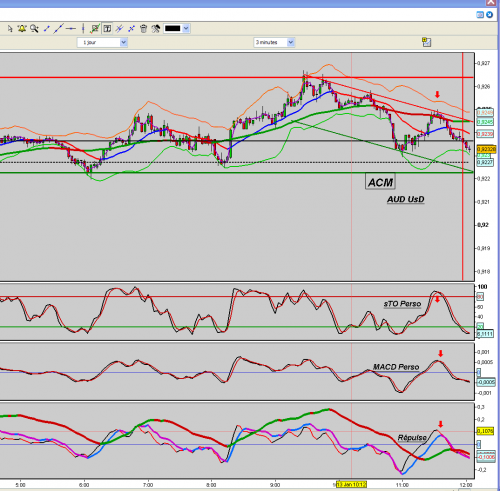Click the round blue arrow icon
500x491 pixels.
(489, 15)
